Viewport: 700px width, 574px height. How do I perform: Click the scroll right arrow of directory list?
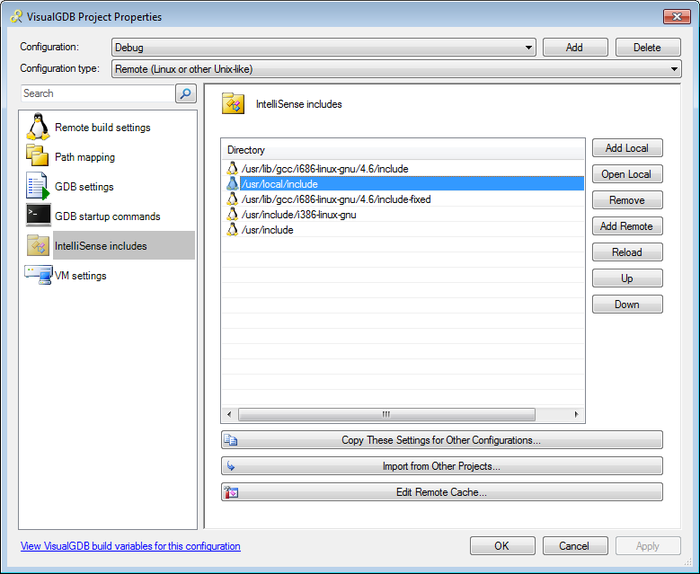coord(576,414)
